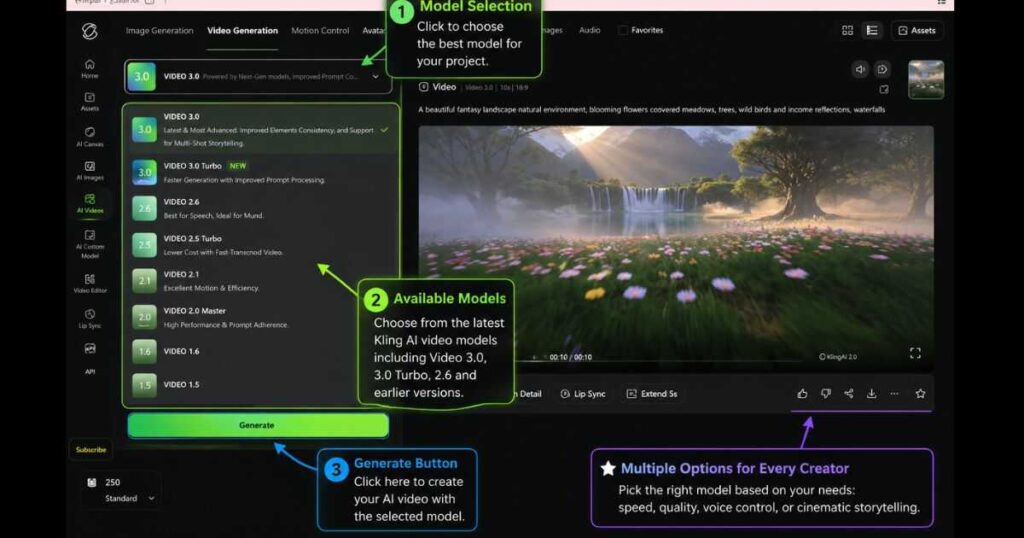The image size is (1024, 538).
Task: Click the circular play-bubble icon above the video
Action: (x=882, y=69)
